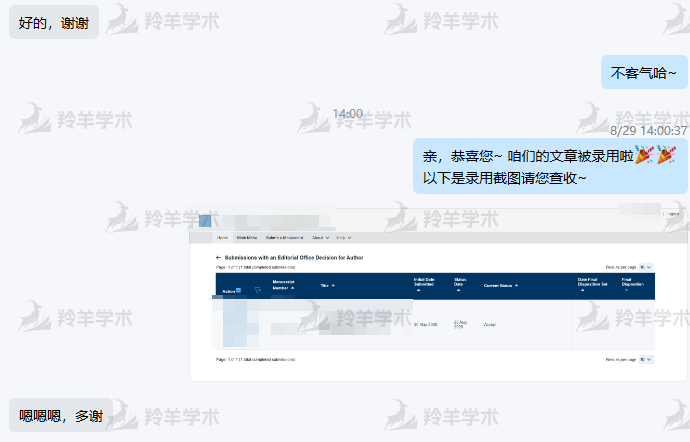Sort by Final Disposition column arrow
This screenshot has height=442, width=690.
point(626,291)
